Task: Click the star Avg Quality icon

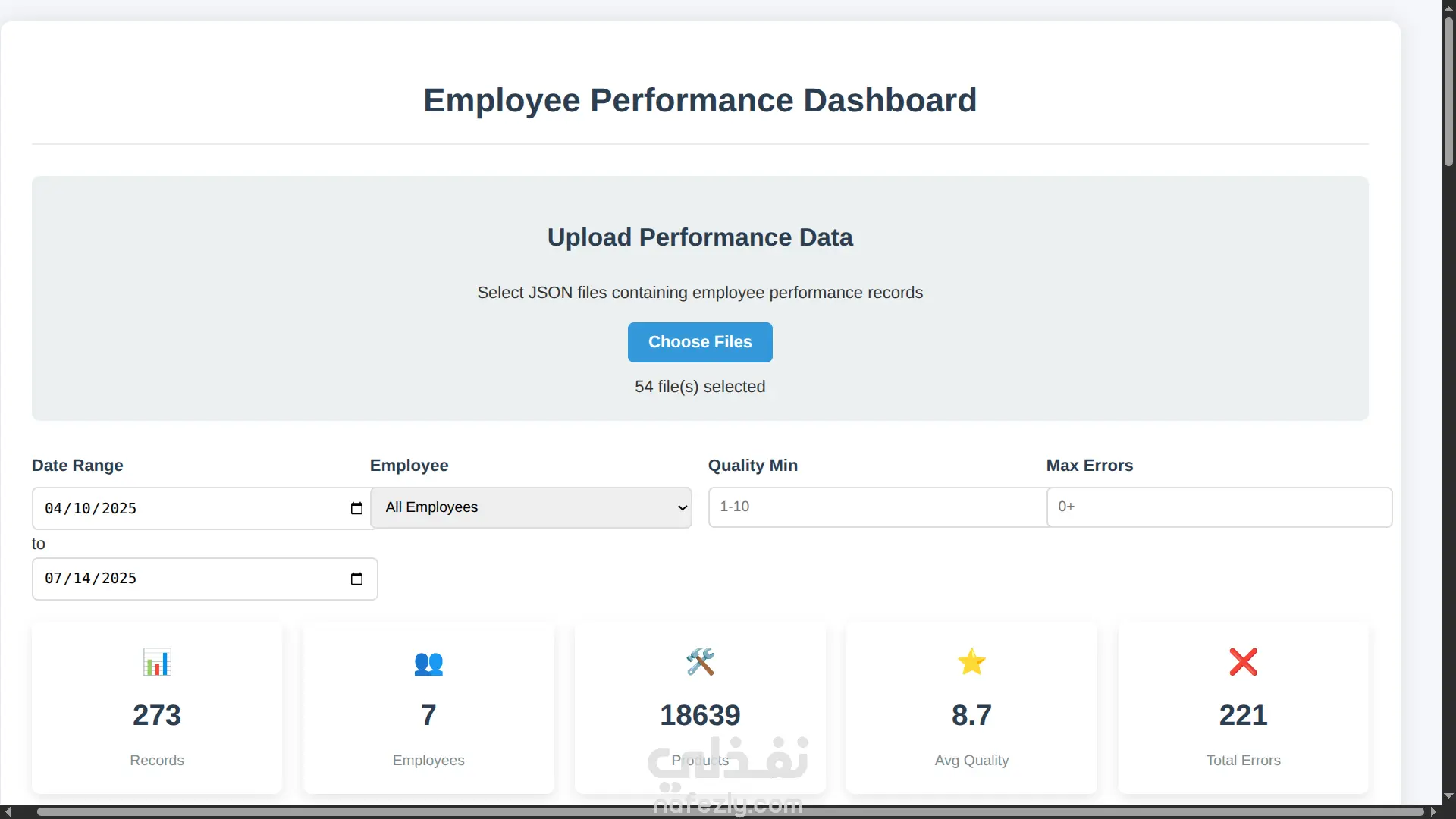Action: tap(971, 662)
